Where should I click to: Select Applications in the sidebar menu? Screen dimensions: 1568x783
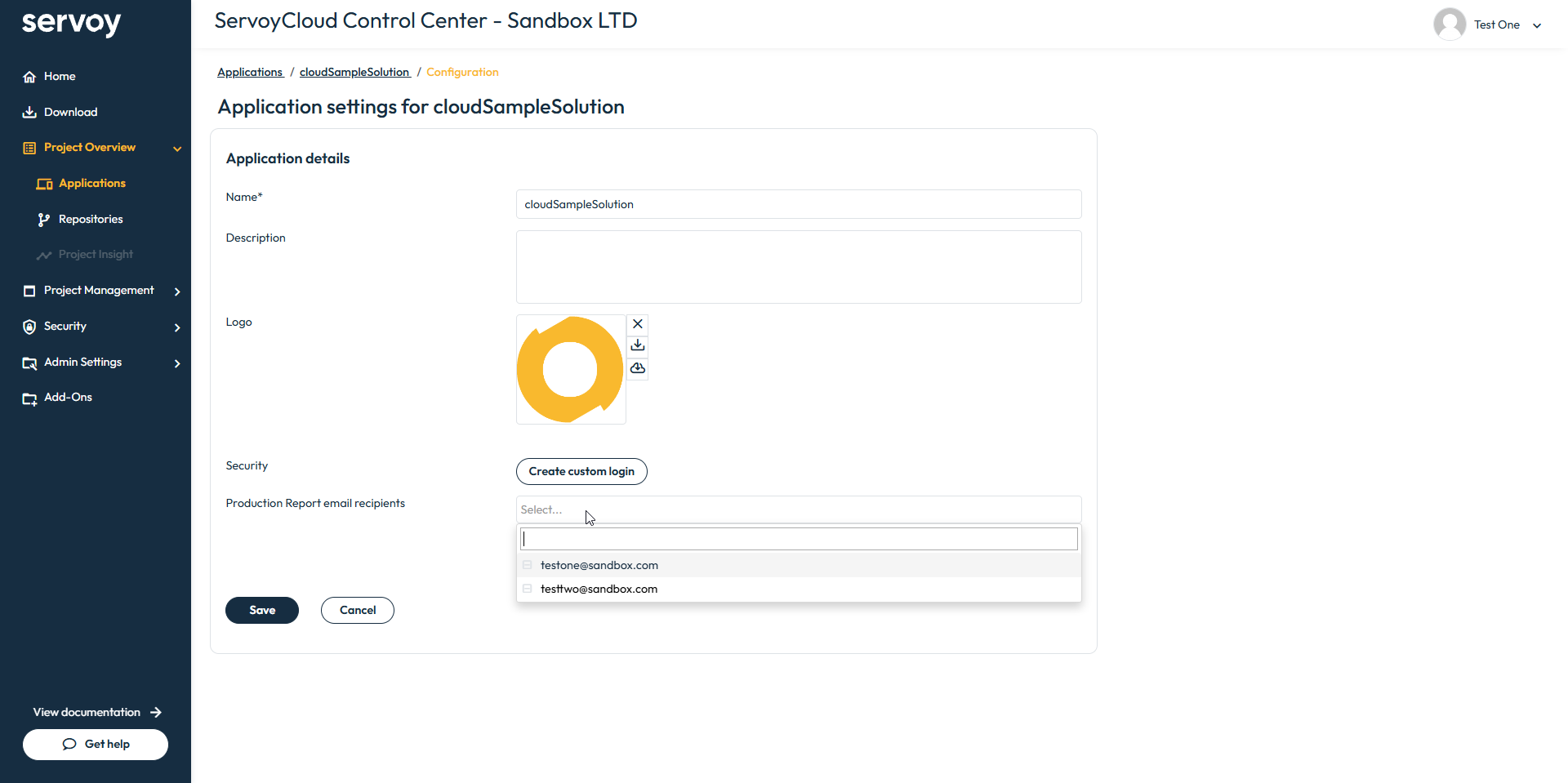(91, 184)
